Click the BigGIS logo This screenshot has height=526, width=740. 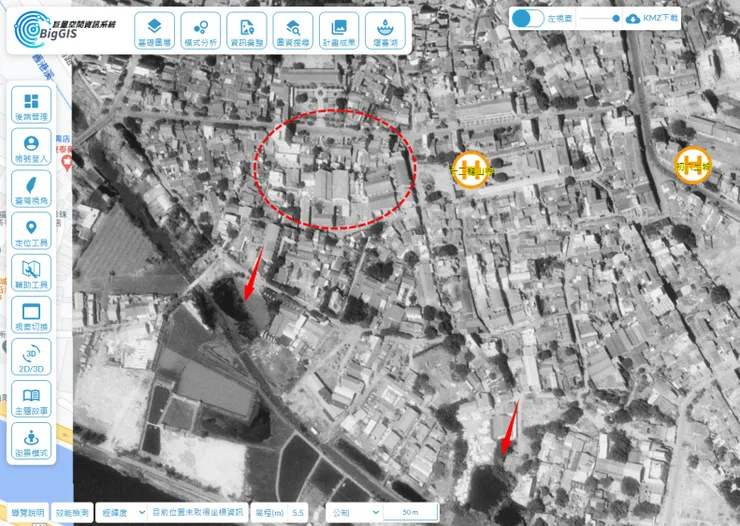coord(65,29)
